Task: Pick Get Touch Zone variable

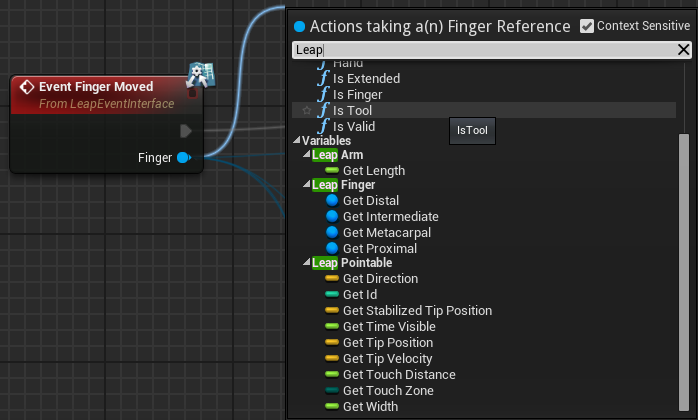Action: (379, 391)
